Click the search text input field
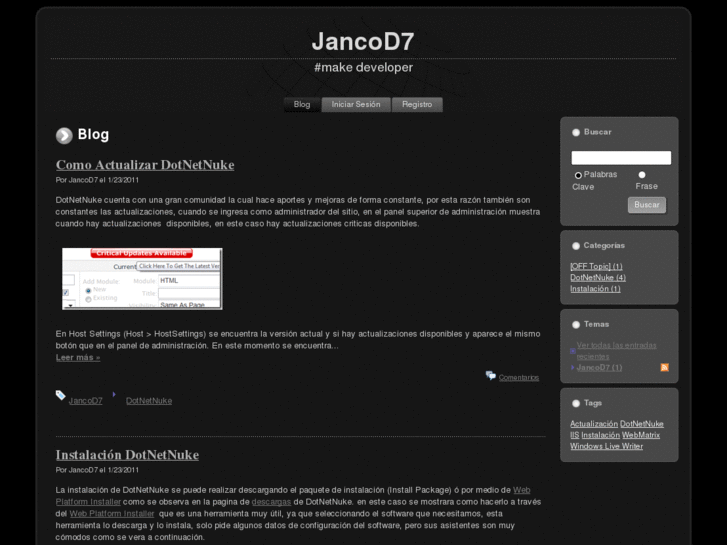Screen dimensions: 727x545 (x=621, y=158)
